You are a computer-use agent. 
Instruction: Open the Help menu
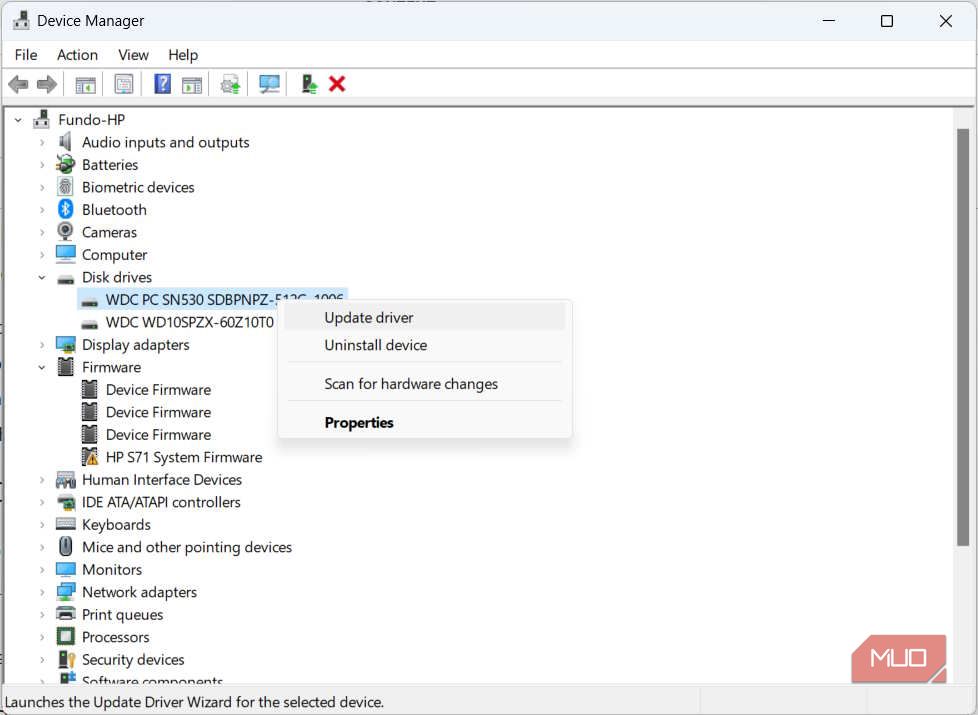click(x=183, y=55)
